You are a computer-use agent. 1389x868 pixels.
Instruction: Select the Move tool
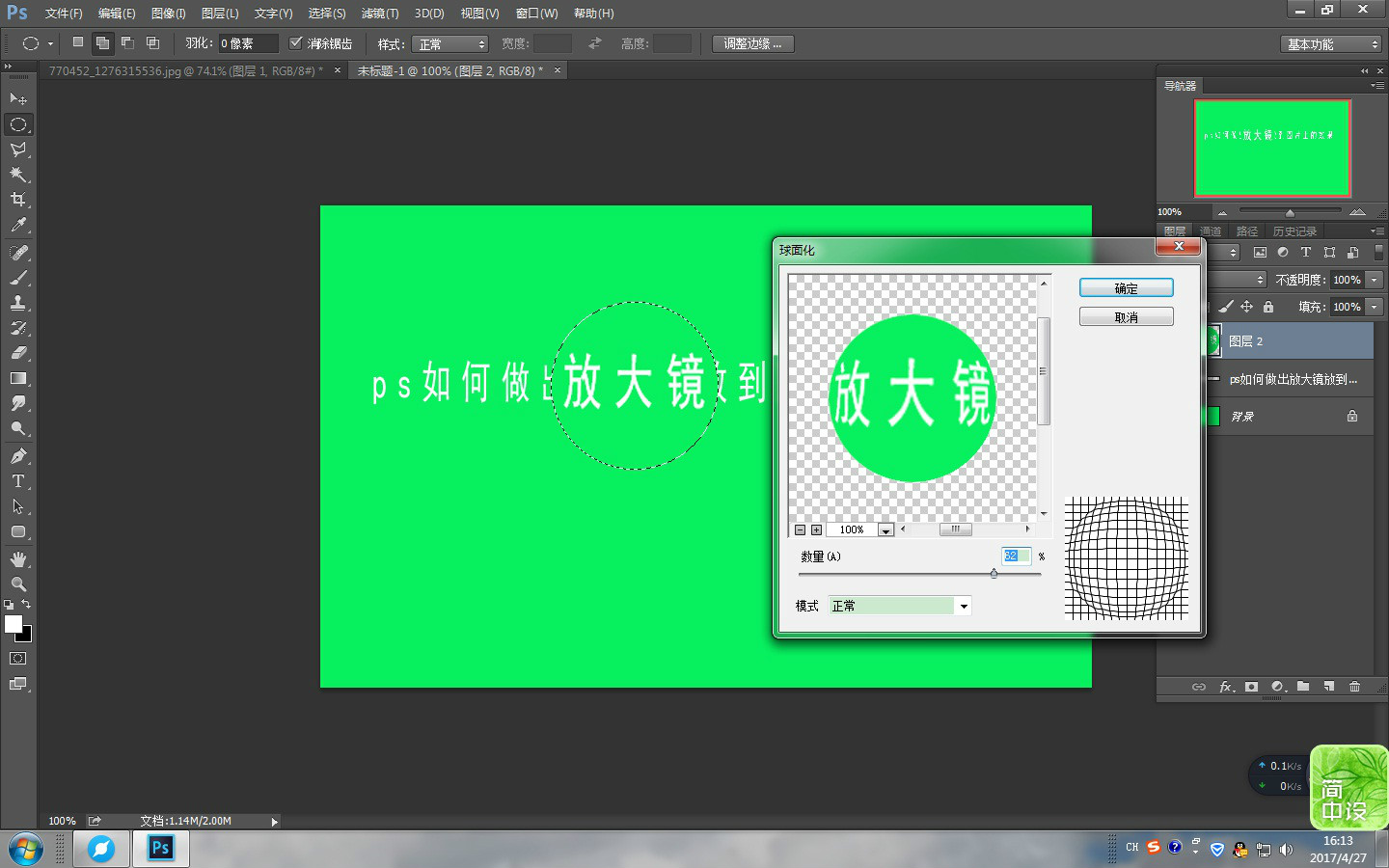18,99
